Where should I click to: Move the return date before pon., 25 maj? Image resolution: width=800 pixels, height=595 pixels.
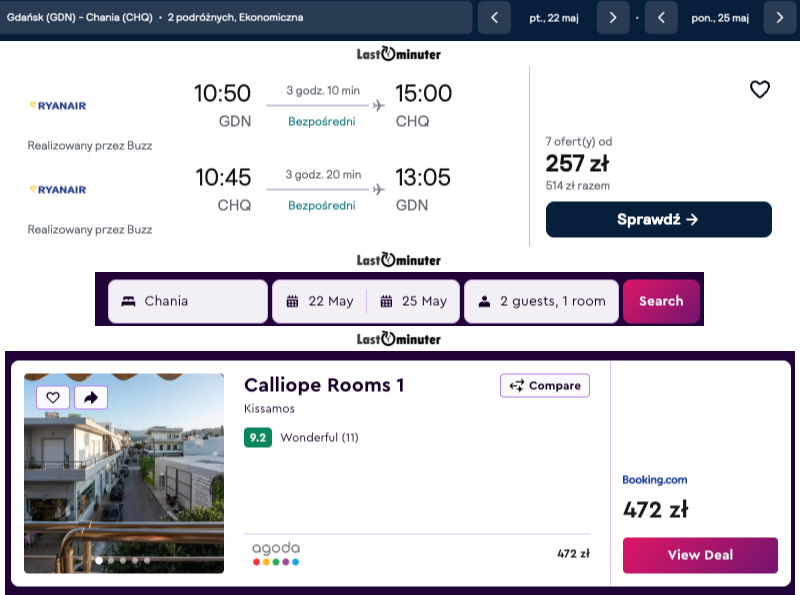661,18
